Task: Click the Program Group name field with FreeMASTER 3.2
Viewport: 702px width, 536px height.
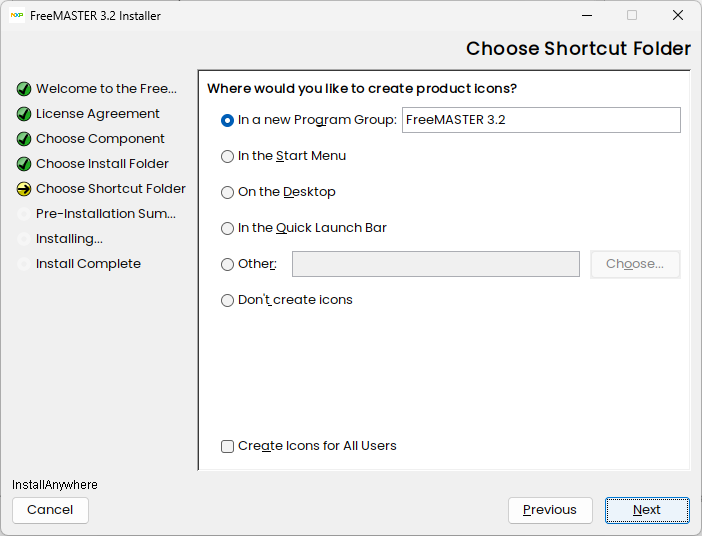Action: pyautogui.click(x=541, y=120)
